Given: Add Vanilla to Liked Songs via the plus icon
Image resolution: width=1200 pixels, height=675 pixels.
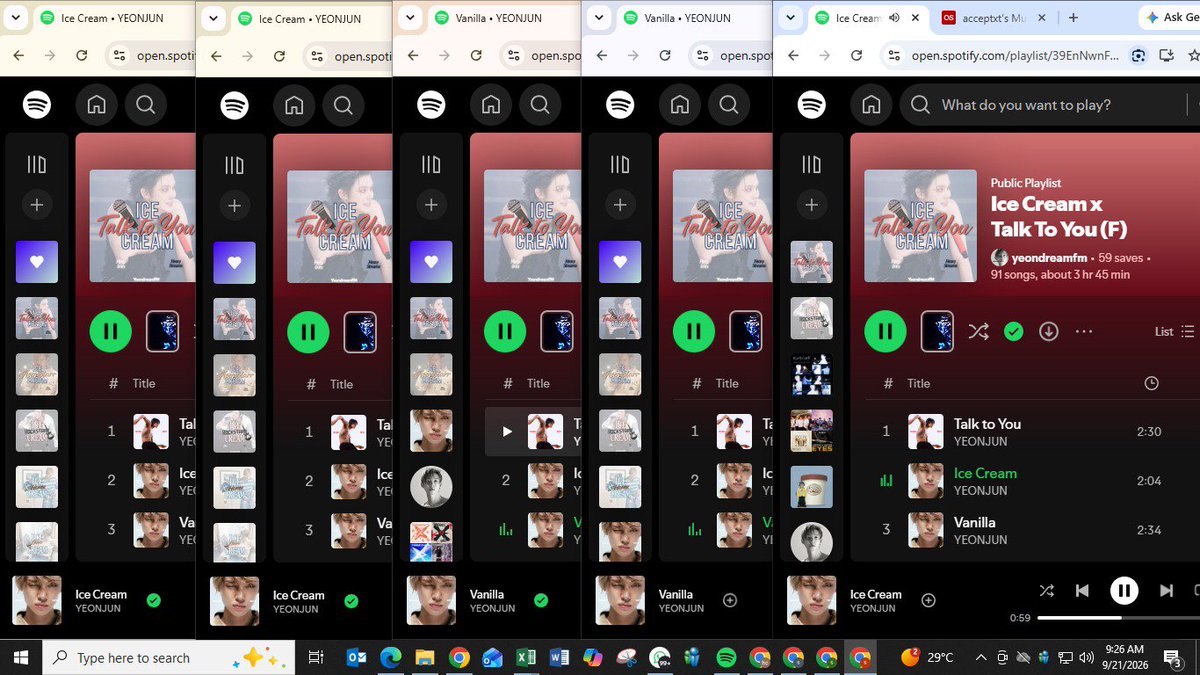Looking at the screenshot, I should (730, 600).
